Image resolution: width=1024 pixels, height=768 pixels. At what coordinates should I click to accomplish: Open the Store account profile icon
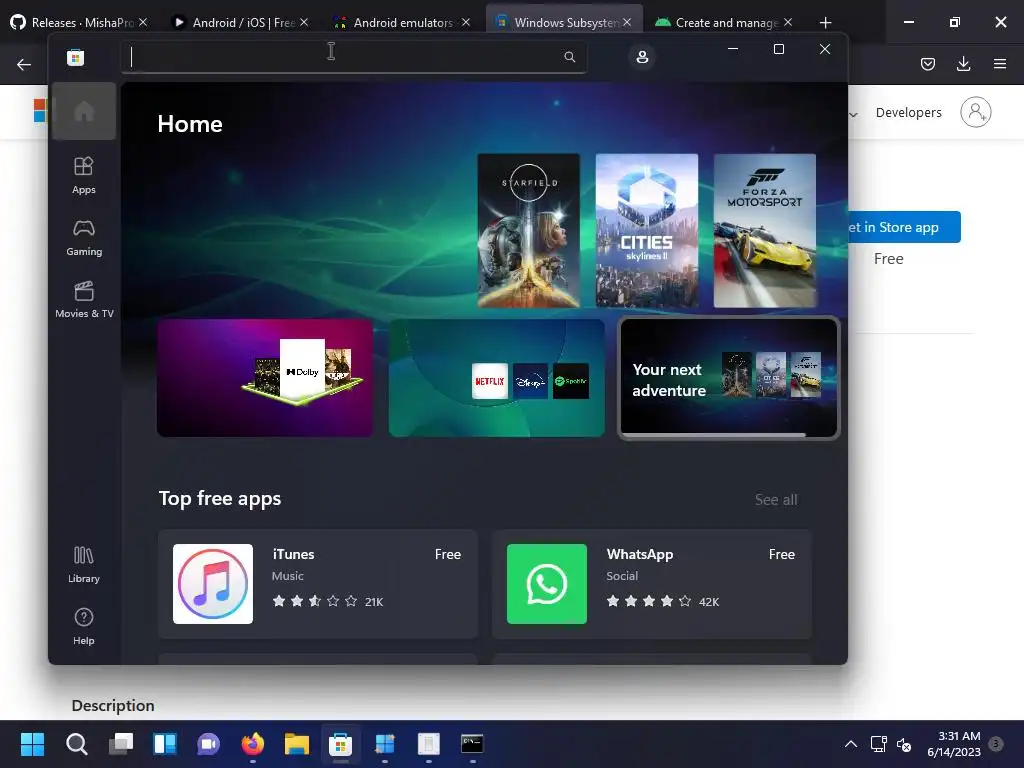point(642,57)
